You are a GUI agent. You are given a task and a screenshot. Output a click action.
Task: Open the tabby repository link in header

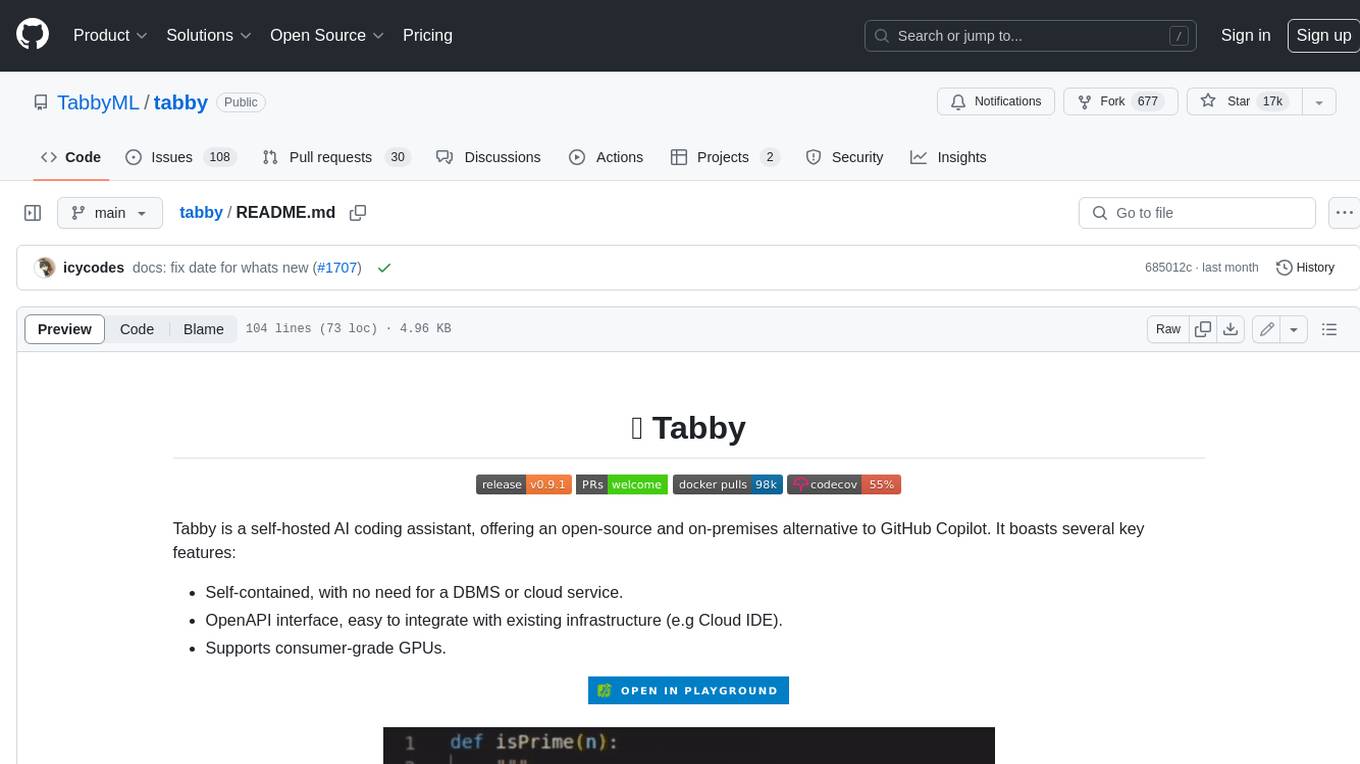[x=180, y=102]
